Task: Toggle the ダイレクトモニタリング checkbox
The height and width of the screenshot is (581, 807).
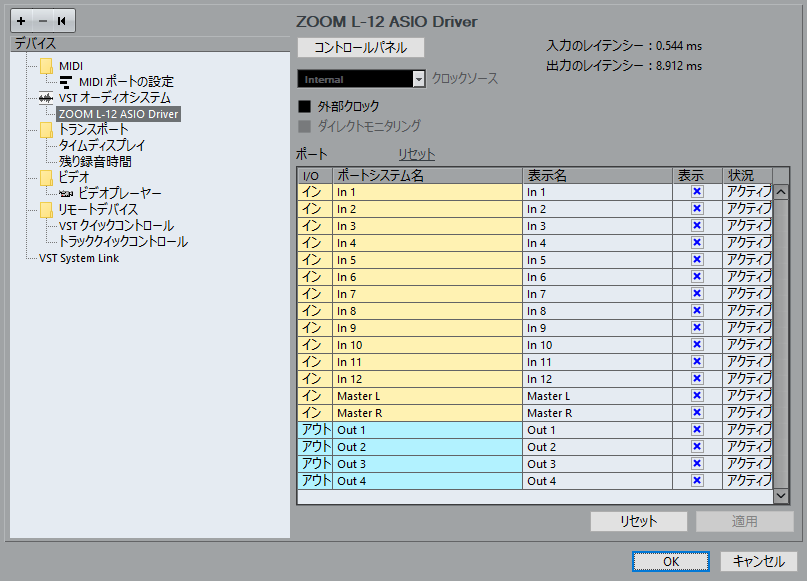Action: pyautogui.click(x=305, y=126)
